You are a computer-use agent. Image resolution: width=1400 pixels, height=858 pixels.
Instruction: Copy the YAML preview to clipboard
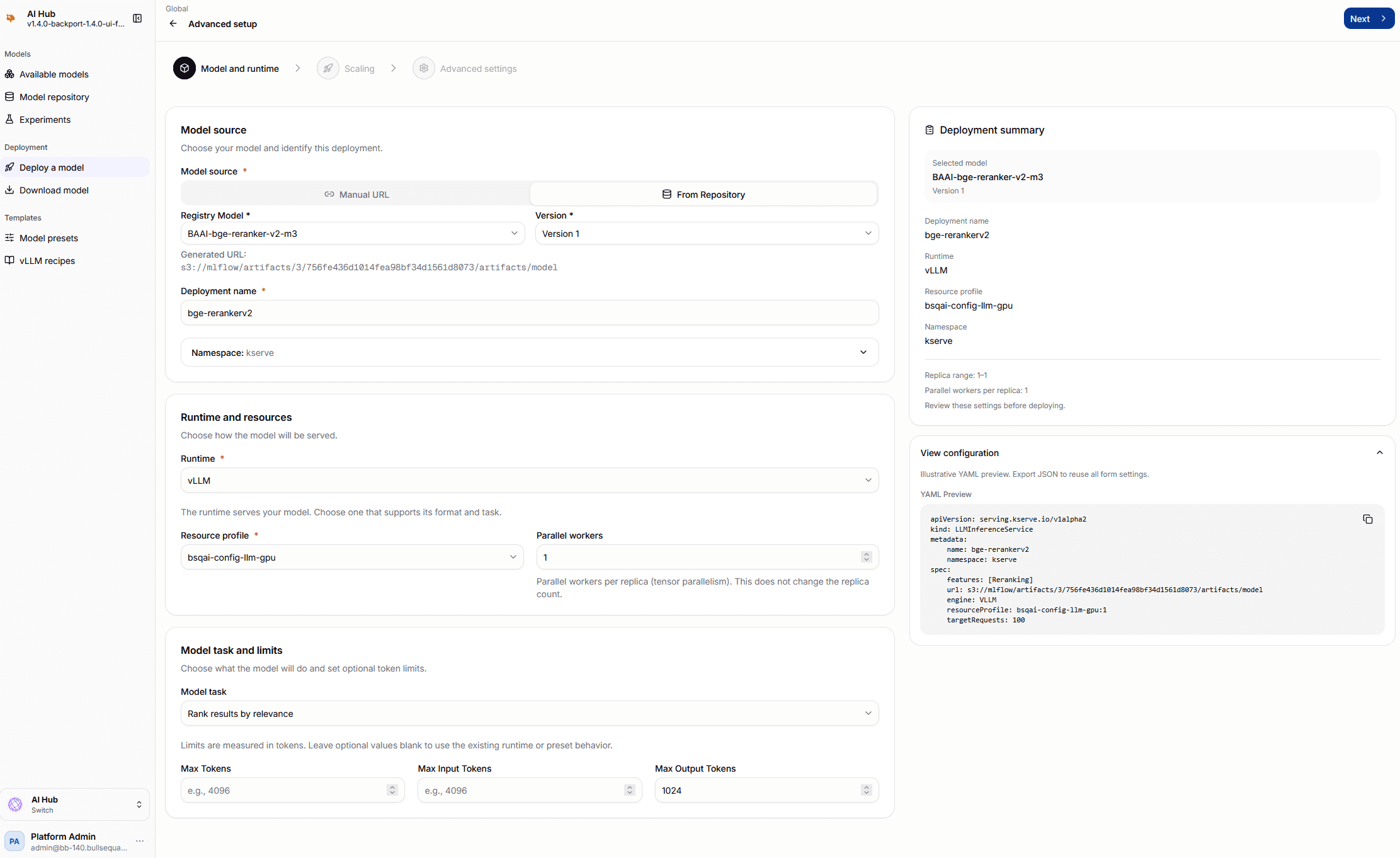[x=1367, y=519]
